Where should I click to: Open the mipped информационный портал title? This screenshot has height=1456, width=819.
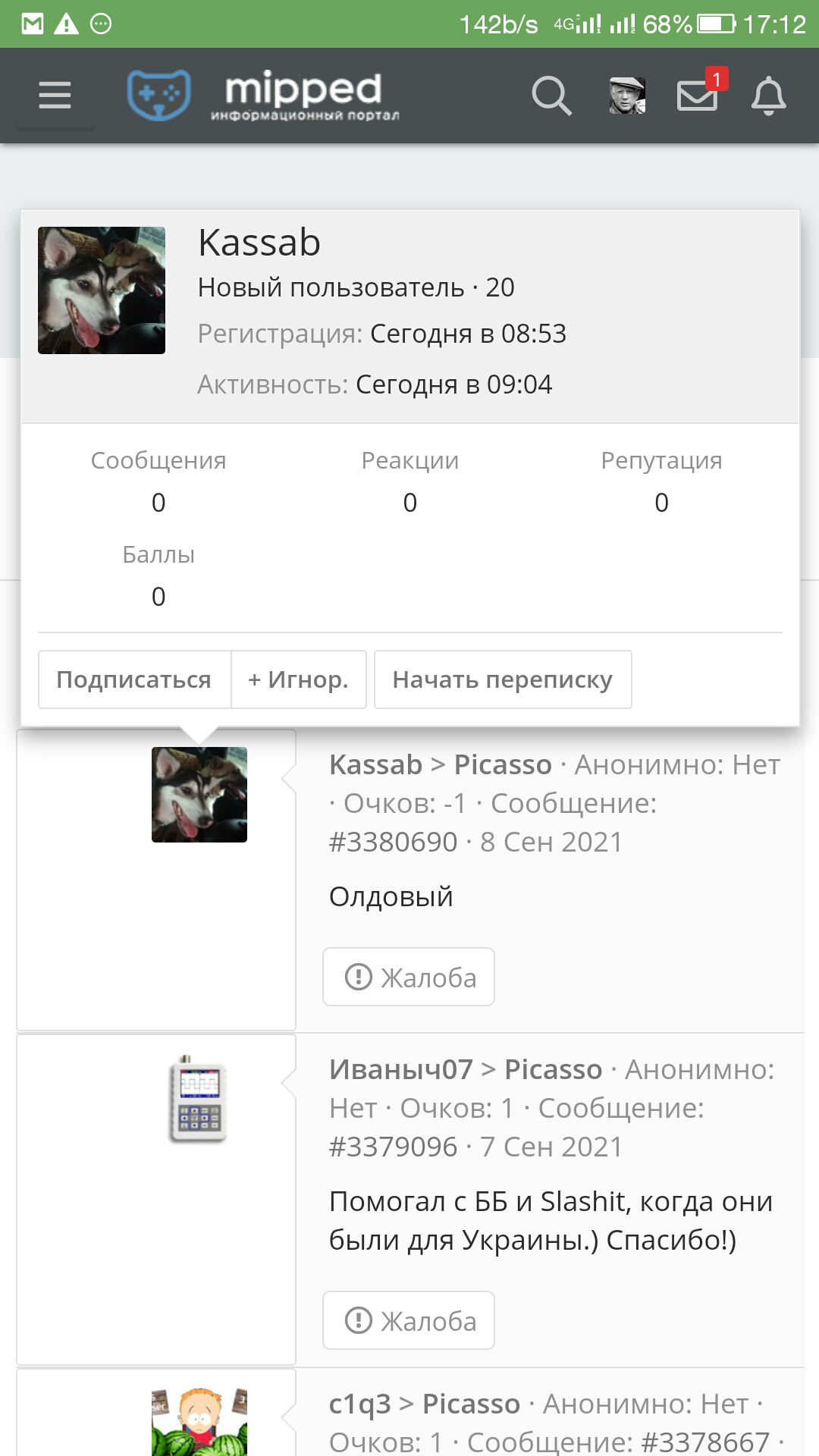pos(304,96)
